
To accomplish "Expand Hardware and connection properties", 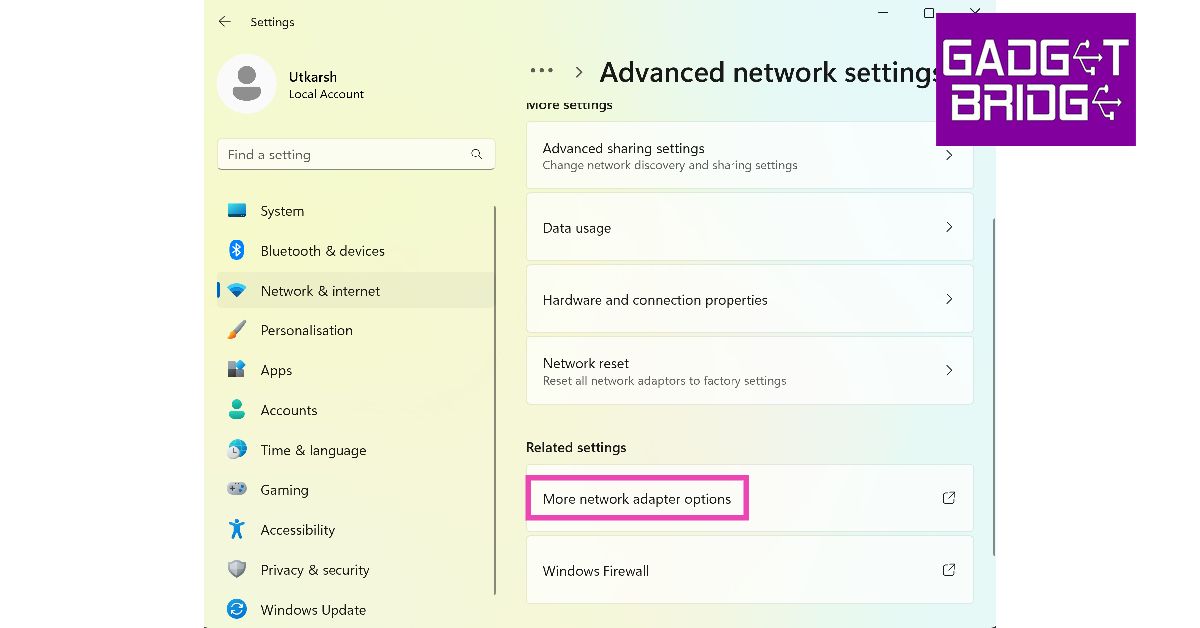I will pyautogui.click(x=949, y=299).
